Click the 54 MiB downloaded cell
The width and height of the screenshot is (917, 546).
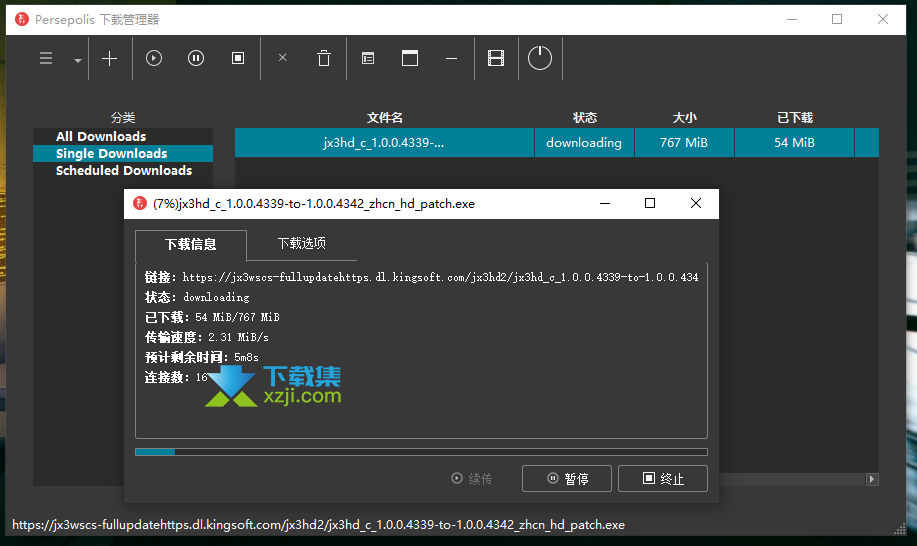coord(795,142)
